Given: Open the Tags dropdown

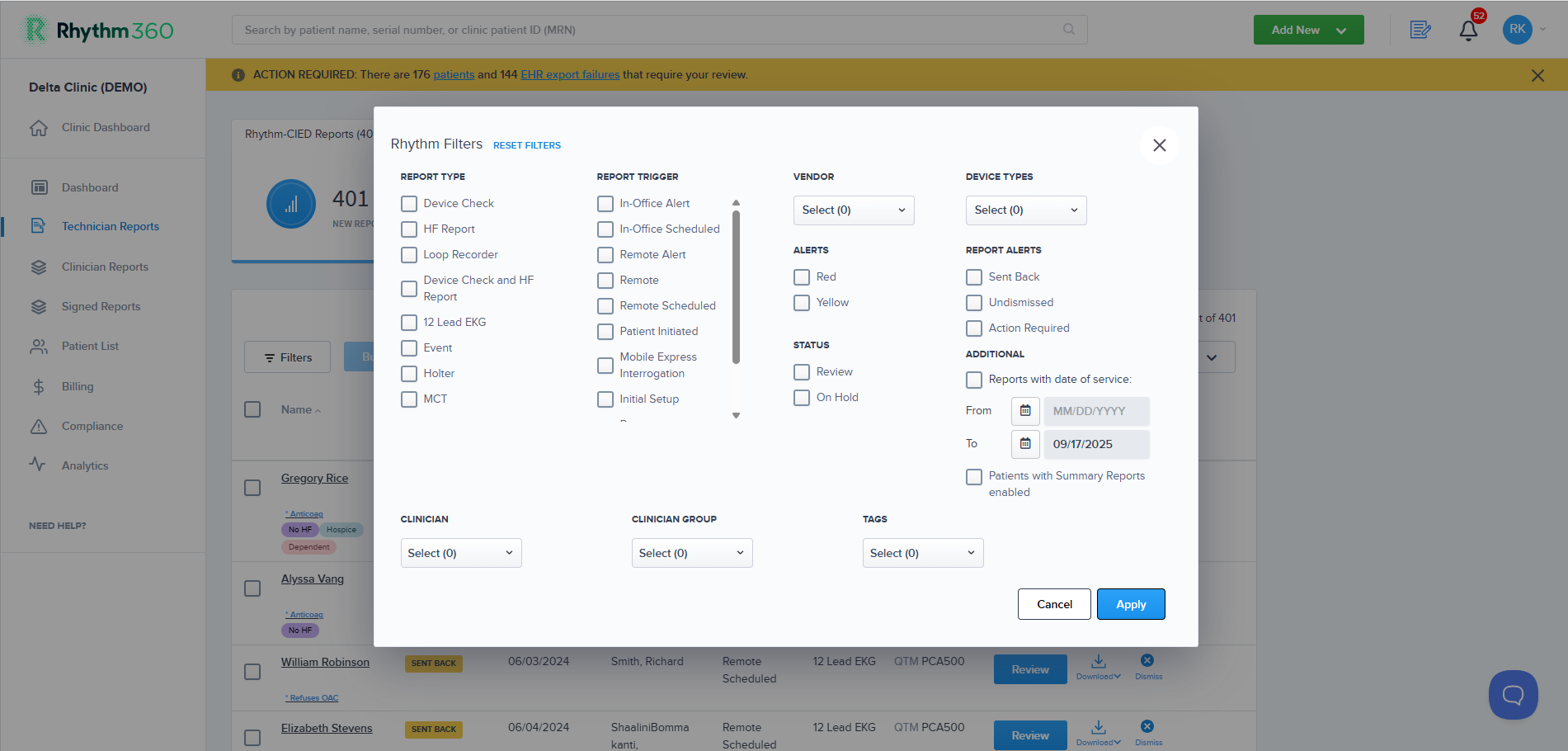Looking at the screenshot, I should pyautogui.click(x=923, y=553).
